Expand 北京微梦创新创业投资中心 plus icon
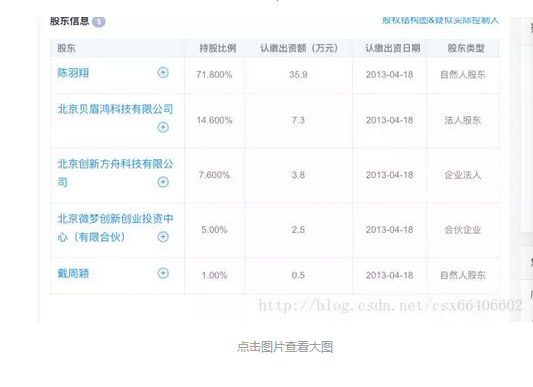This screenshot has height=387, width=533. tap(163, 237)
